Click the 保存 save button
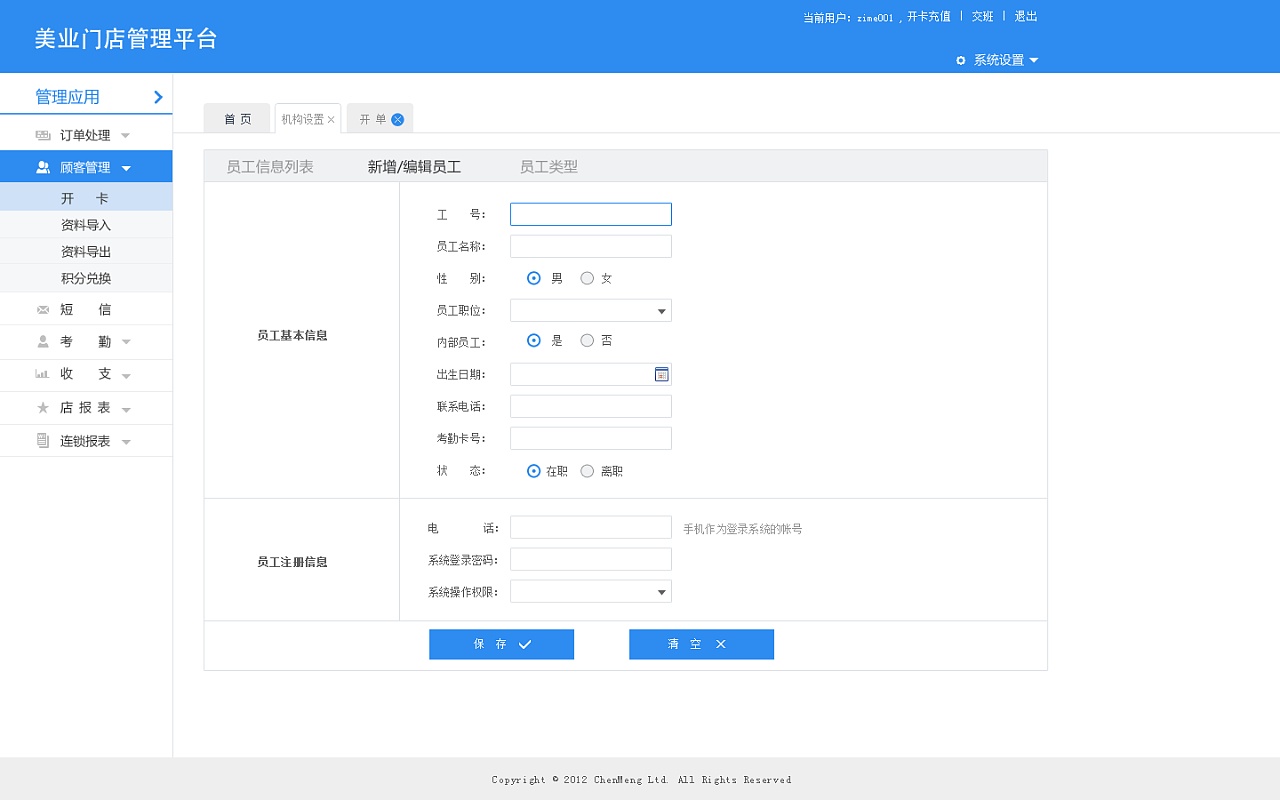The height and width of the screenshot is (800, 1280). [x=501, y=644]
